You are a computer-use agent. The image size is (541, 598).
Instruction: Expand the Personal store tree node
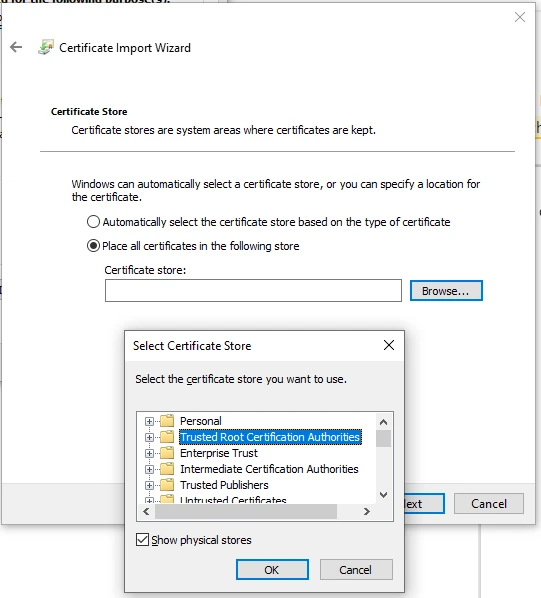point(149,421)
